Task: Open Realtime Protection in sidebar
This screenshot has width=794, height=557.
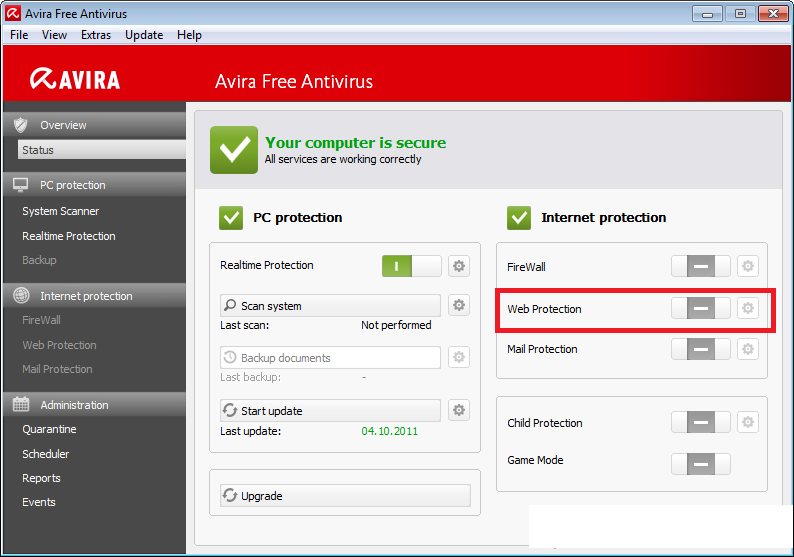Action: [x=69, y=236]
